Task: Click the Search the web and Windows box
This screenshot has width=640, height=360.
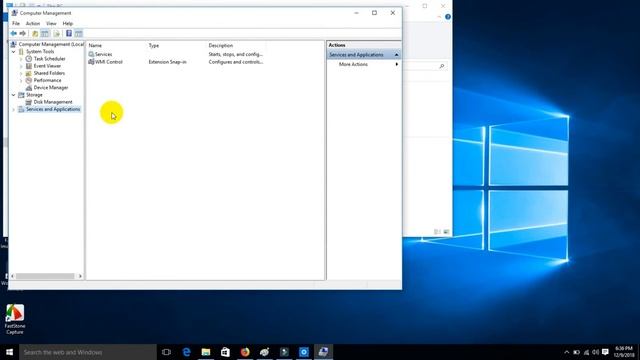Action: click(x=88, y=352)
